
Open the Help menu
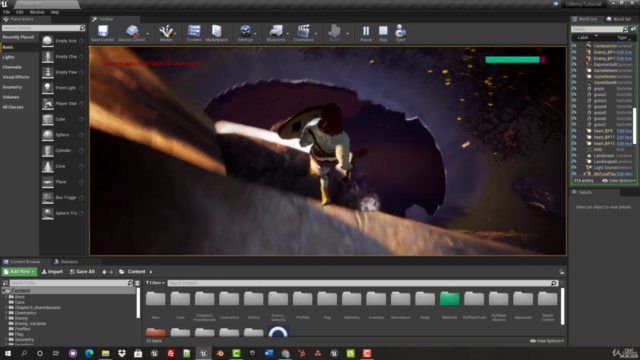(x=55, y=12)
